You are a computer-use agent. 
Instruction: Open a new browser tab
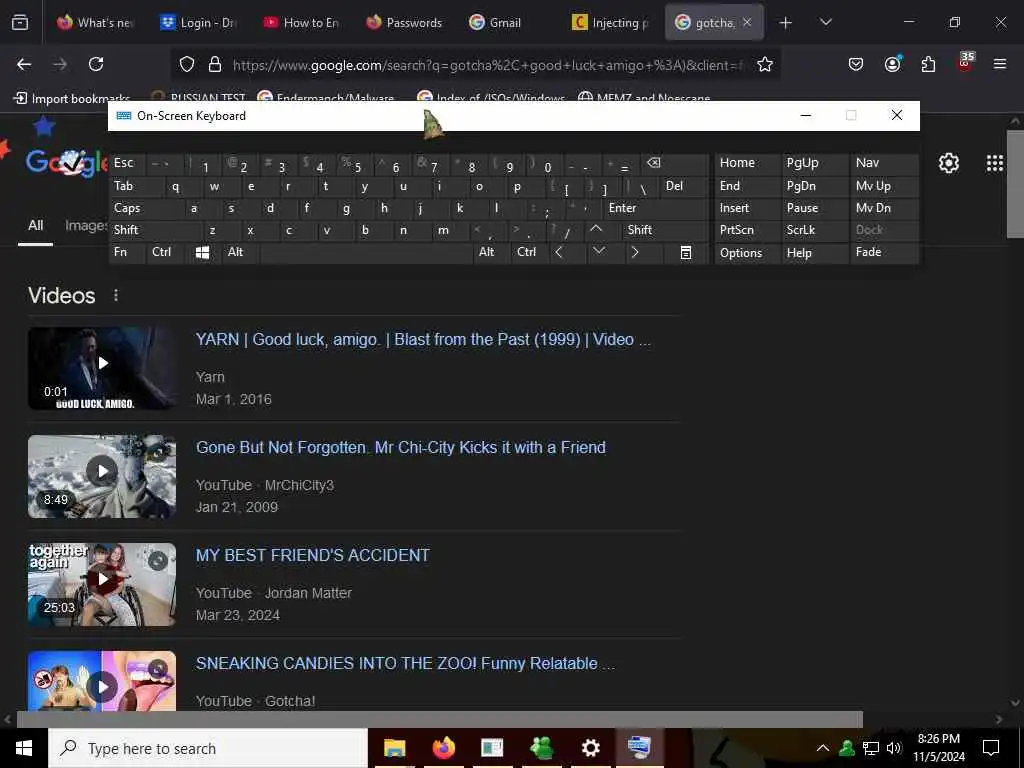click(786, 22)
